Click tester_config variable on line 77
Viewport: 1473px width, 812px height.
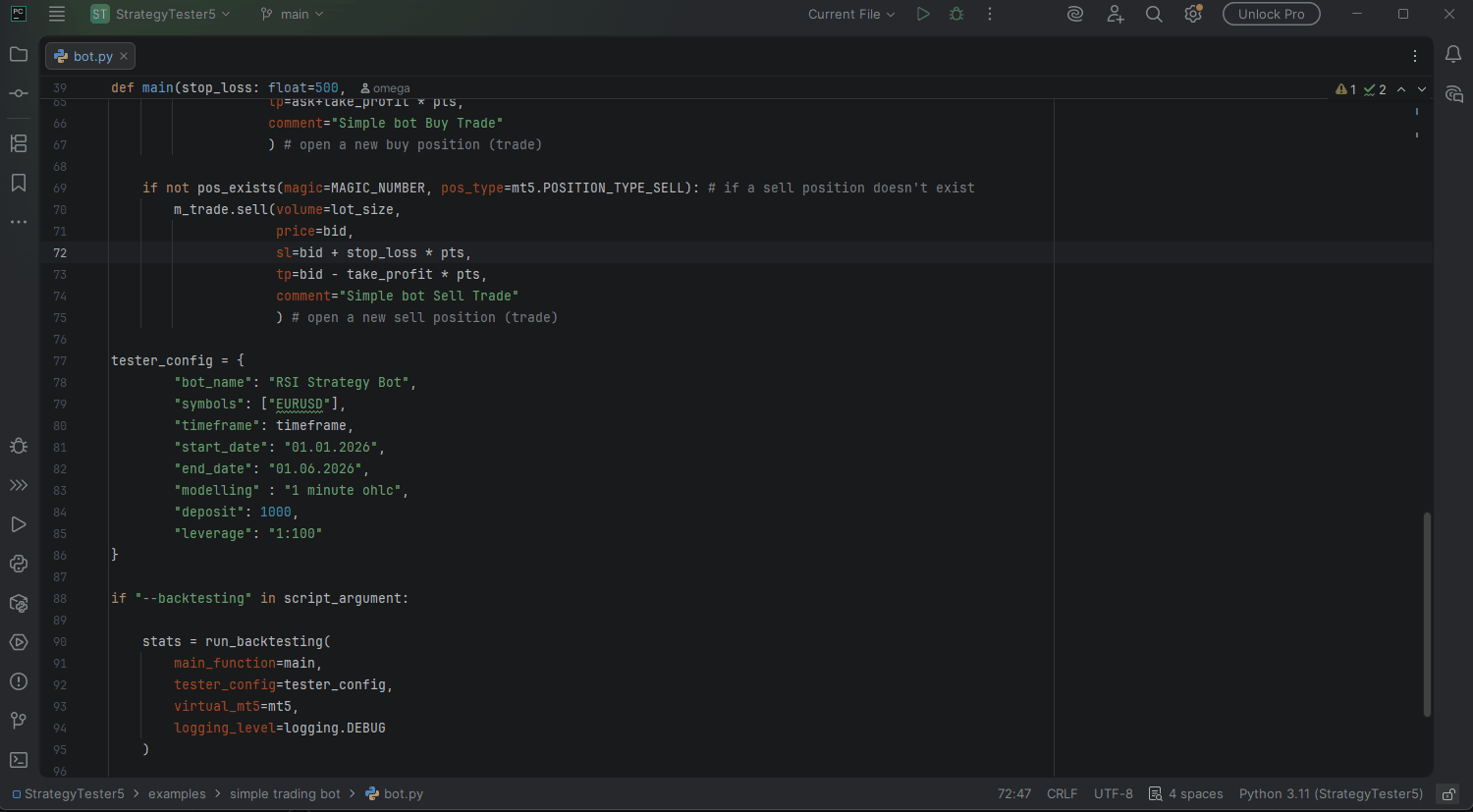[x=162, y=360]
